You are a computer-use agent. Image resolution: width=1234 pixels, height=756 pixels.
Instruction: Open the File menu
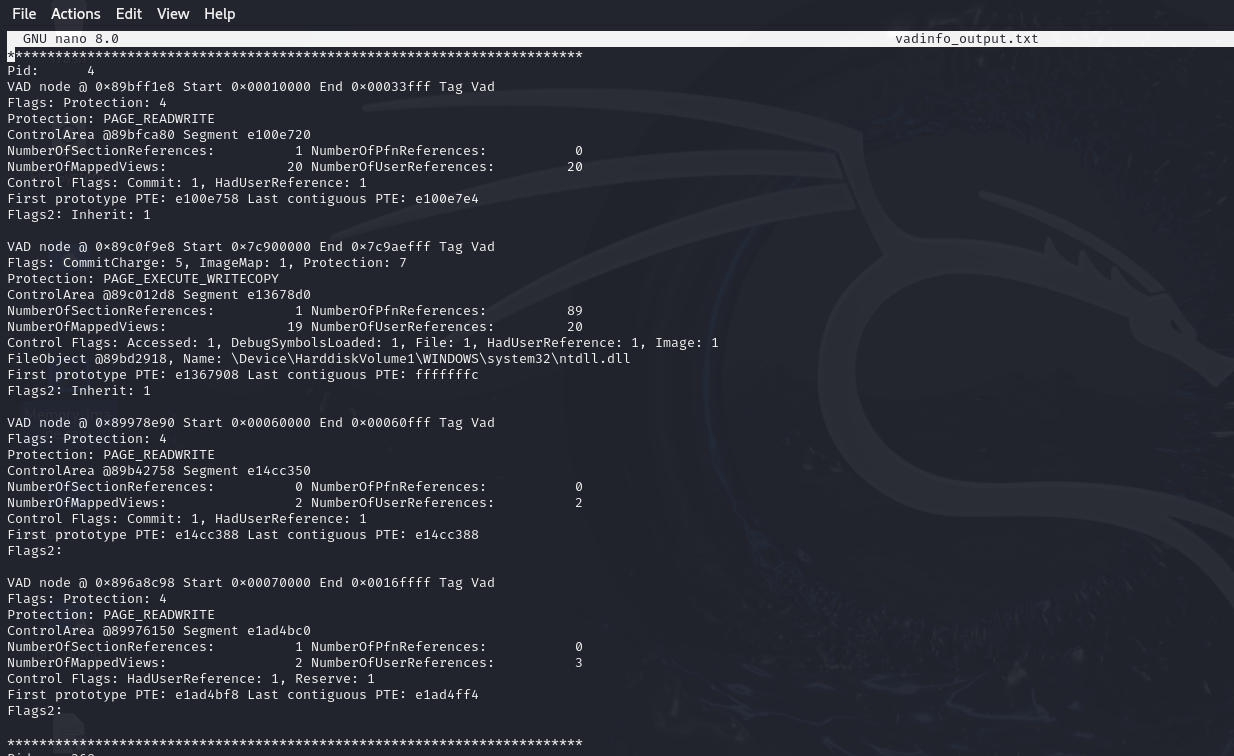point(24,13)
